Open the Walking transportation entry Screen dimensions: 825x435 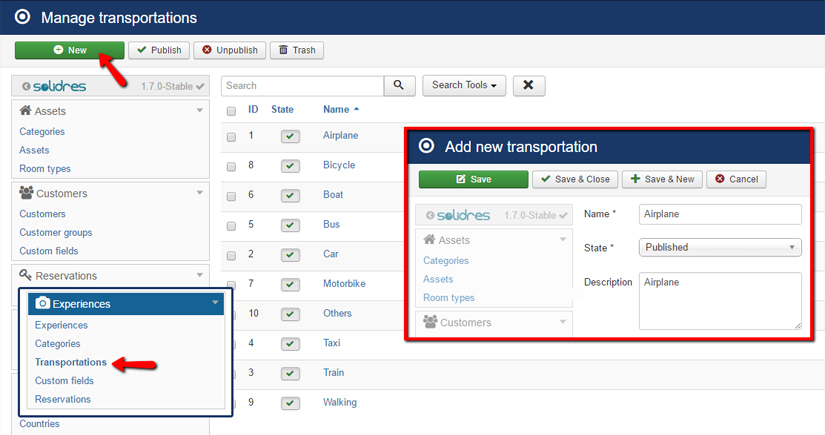[x=339, y=402]
